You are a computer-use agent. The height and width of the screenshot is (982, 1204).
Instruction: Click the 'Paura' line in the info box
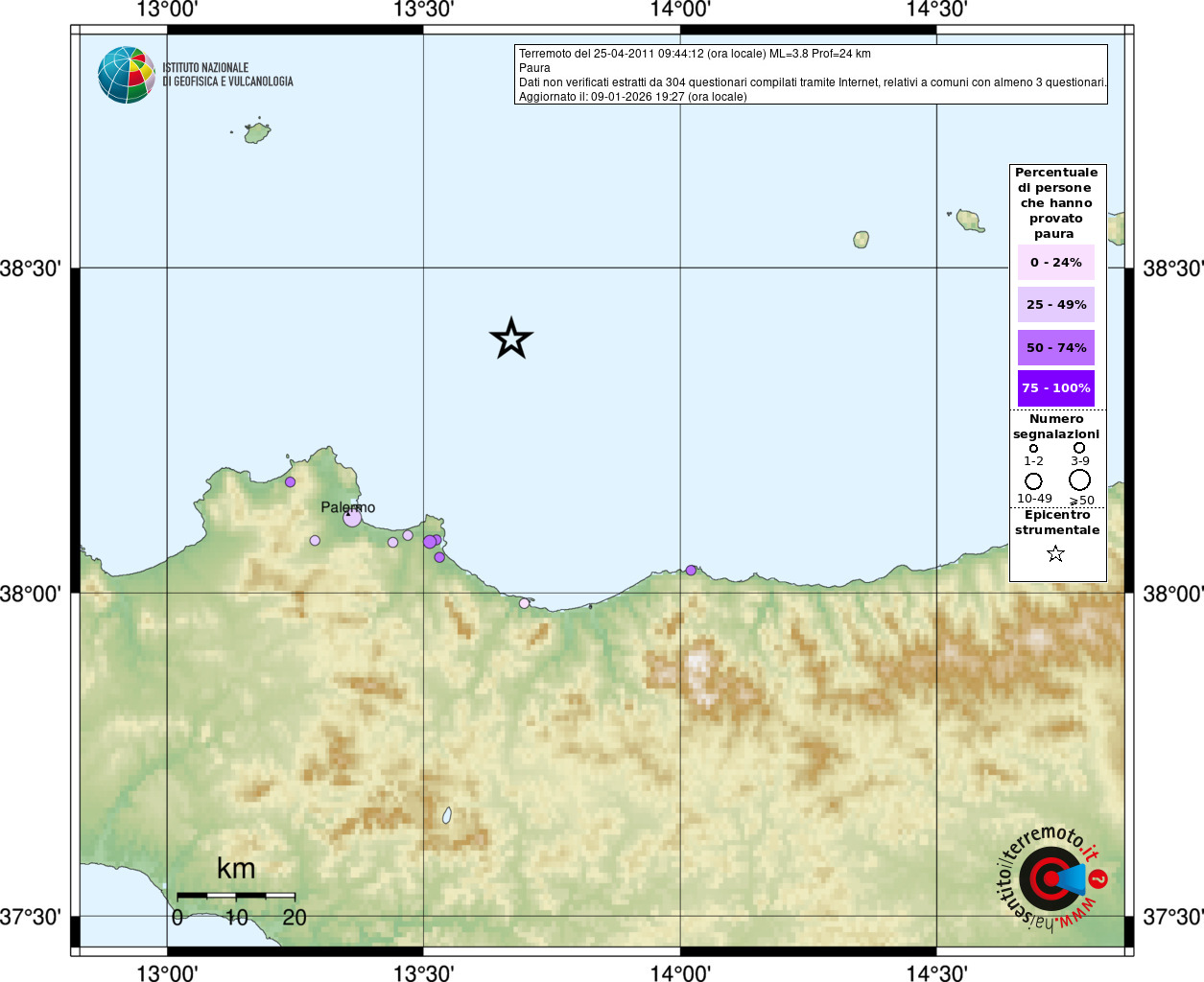pyautogui.click(x=534, y=68)
